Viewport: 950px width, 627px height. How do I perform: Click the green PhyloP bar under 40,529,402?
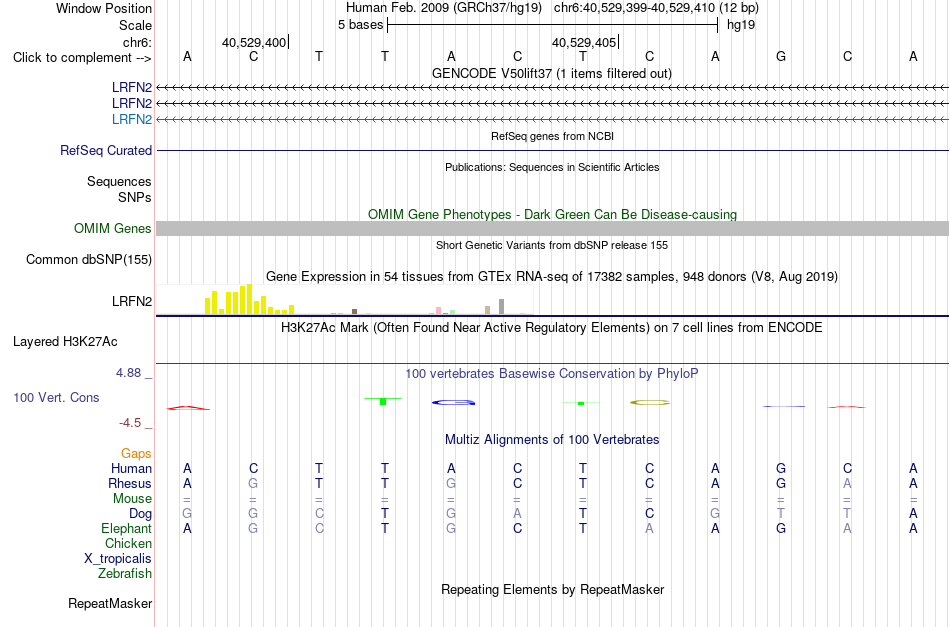[383, 401]
